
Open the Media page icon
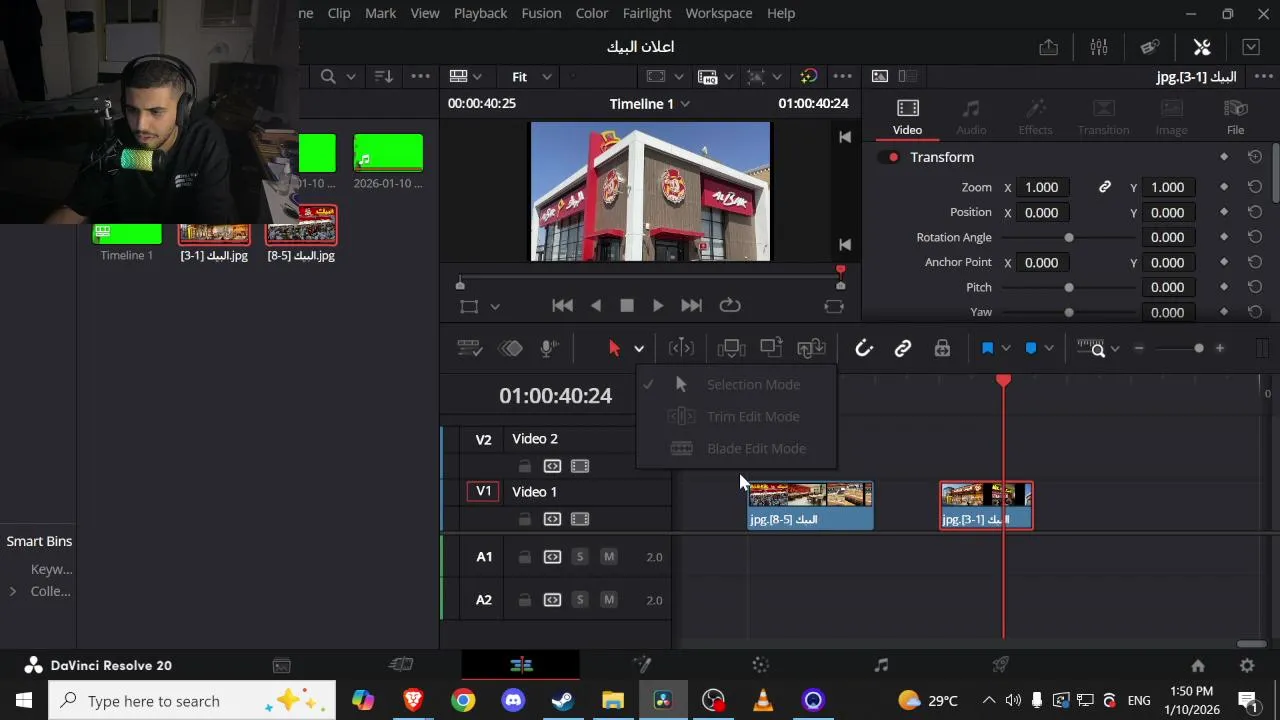tap(282, 665)
